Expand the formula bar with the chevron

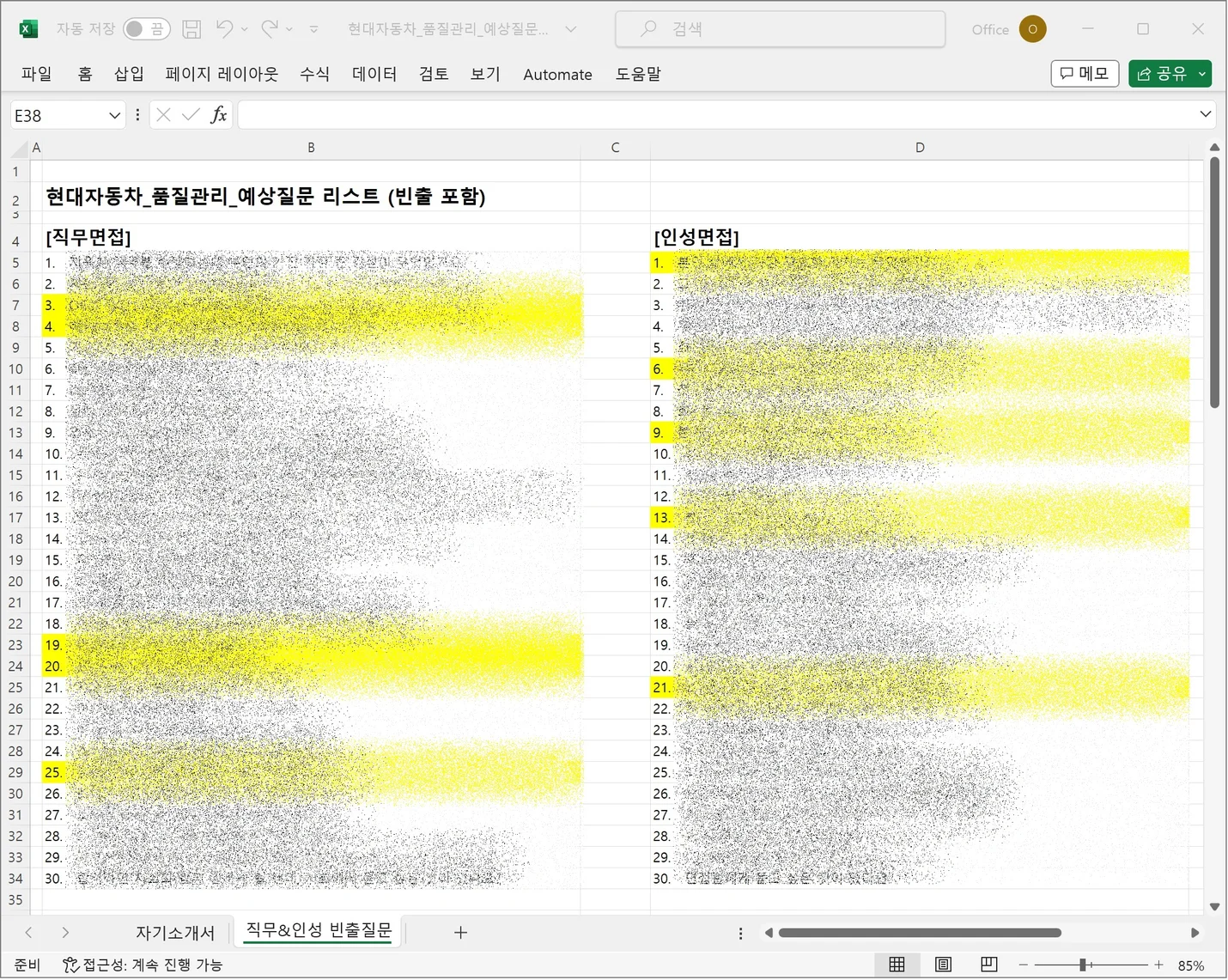1206,114
